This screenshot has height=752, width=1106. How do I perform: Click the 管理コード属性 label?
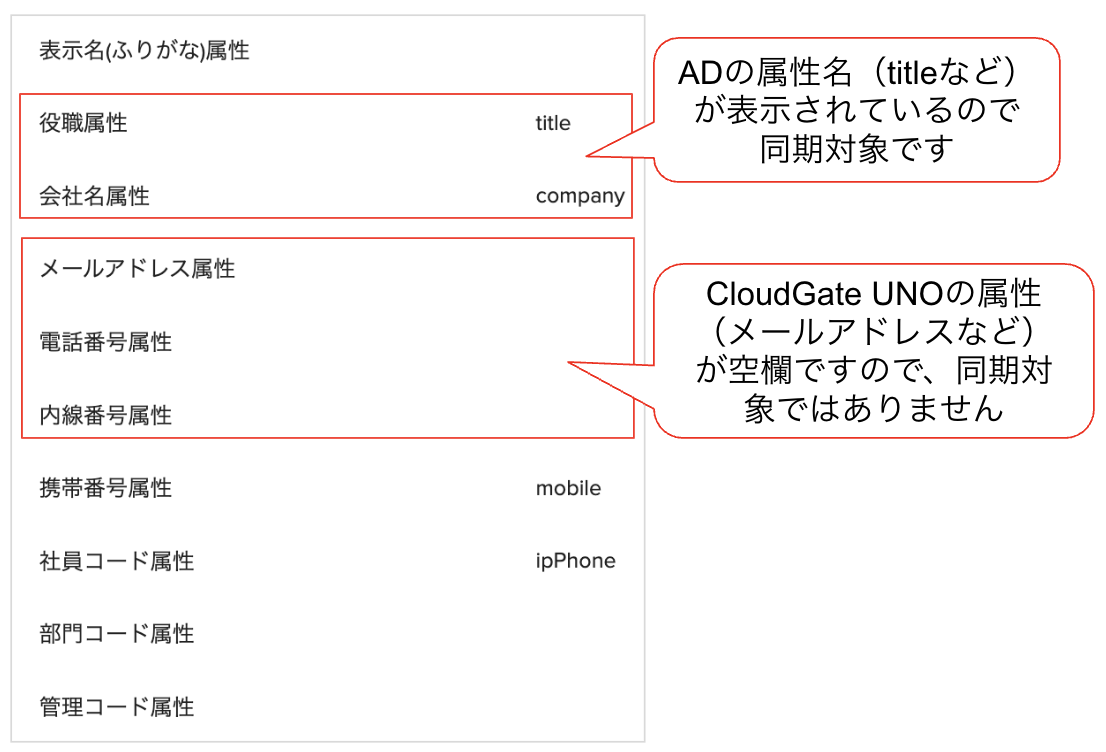[x=116, y=707]
